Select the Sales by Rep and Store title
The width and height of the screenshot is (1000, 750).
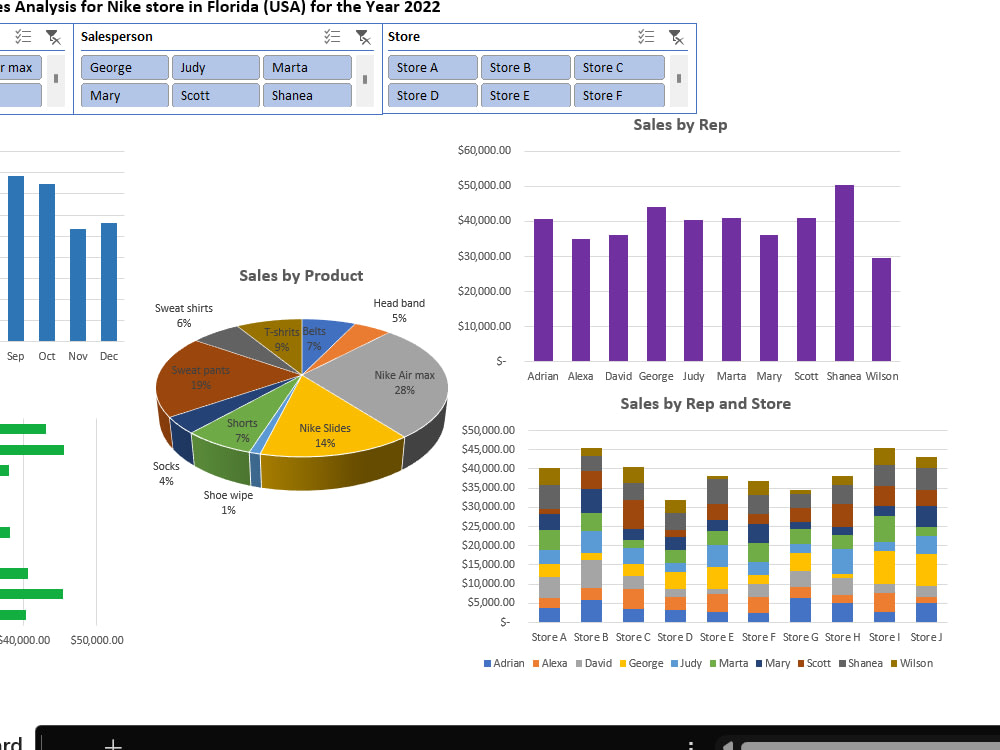tap(705, 404)
